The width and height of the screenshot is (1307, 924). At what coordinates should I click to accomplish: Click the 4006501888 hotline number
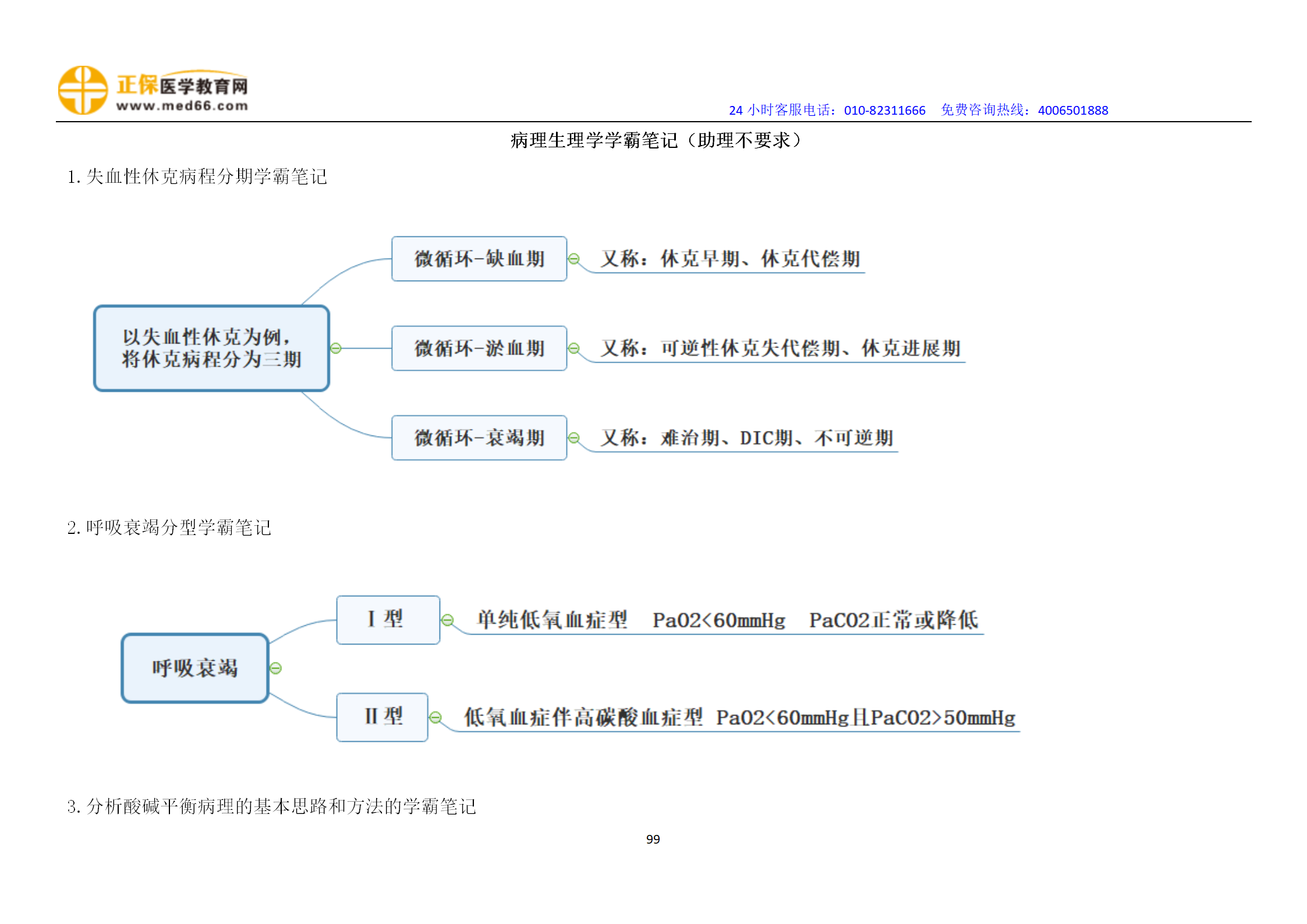(1072, 110)
